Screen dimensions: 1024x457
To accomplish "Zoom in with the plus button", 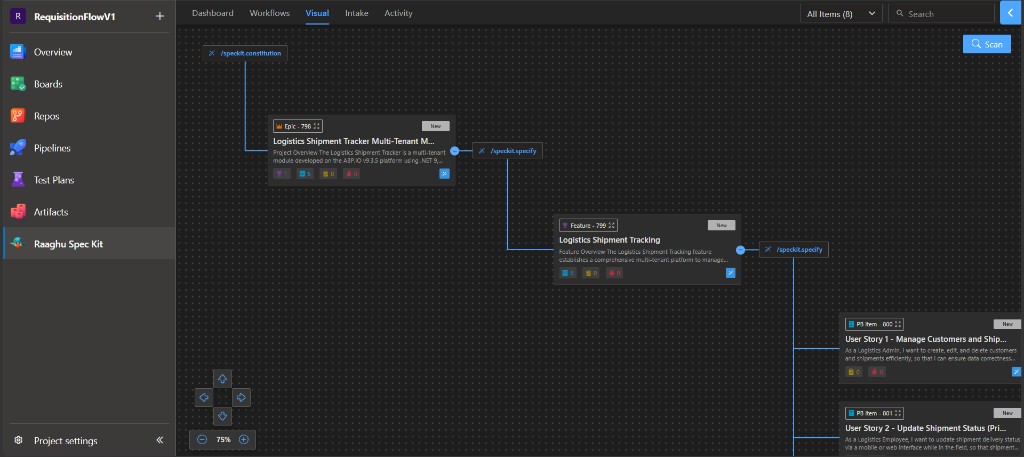I will (244, 439).
